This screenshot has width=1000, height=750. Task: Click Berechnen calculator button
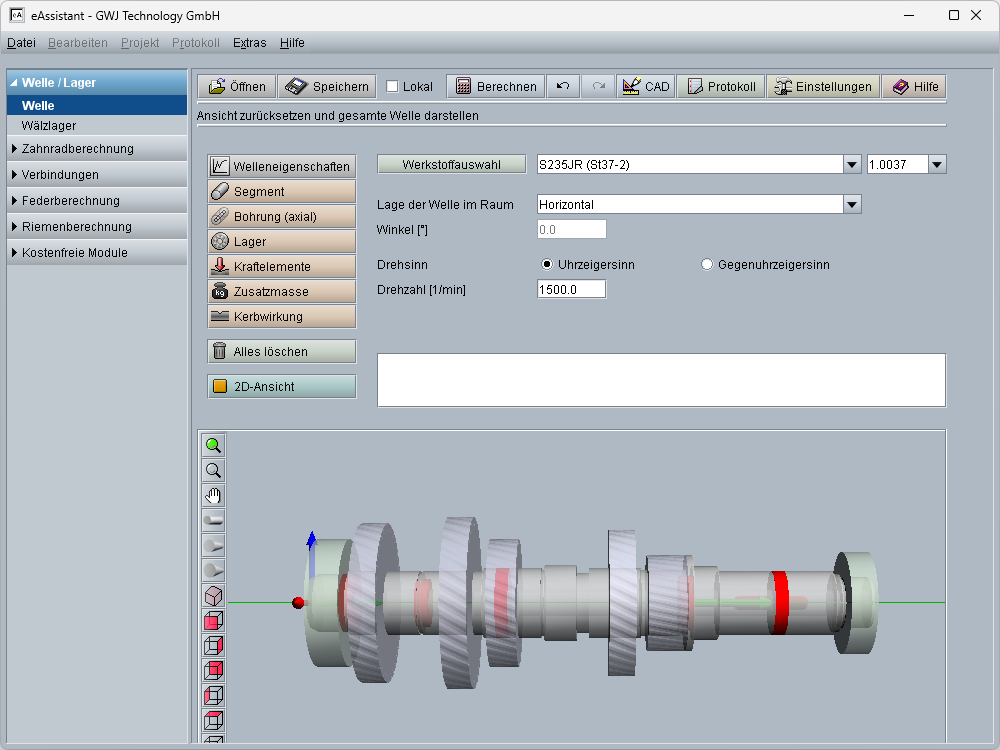pos(495,87)
